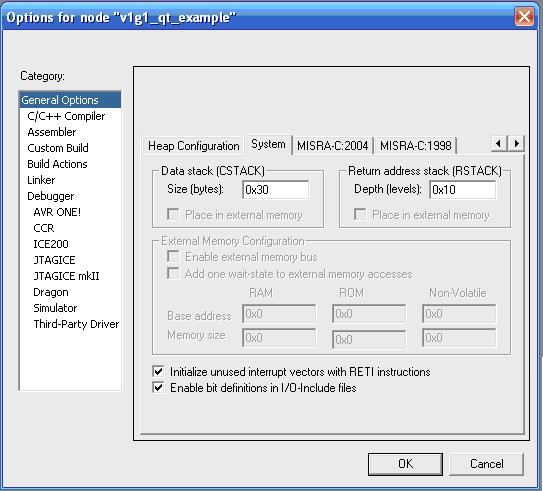Select Custom Build category
Image resolution: width=543 pixels, height=491 pixels.
click(58, 148)
